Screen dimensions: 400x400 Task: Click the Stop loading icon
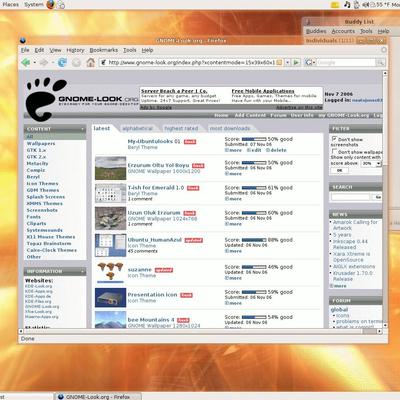click(x=76, y=62)
